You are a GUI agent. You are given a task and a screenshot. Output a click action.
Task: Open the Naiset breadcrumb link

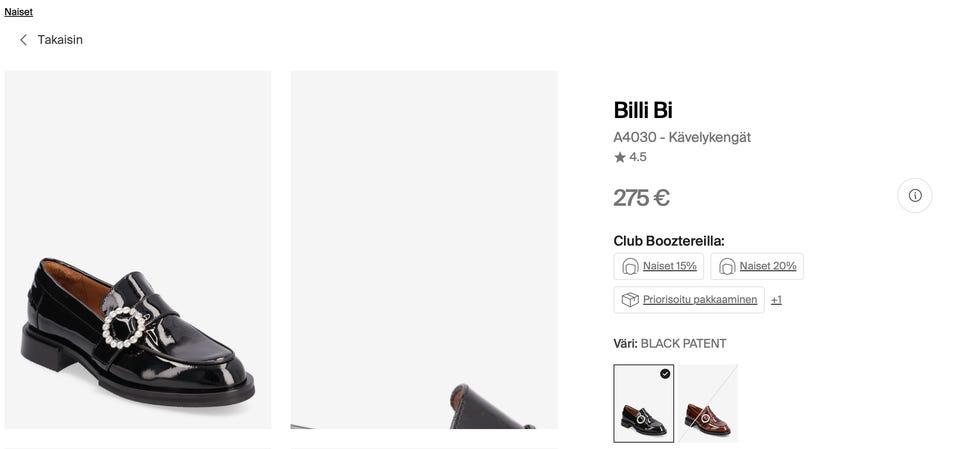pos(19,12)
